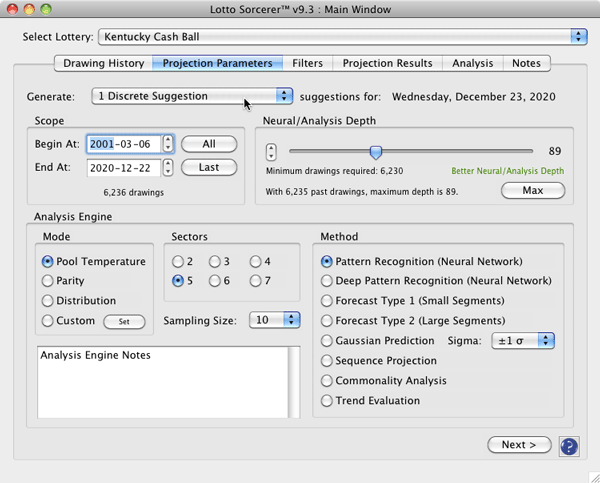Click the Begin At date stepper arrows
This screenshot has width=600, height=483.
pos(167,144)
